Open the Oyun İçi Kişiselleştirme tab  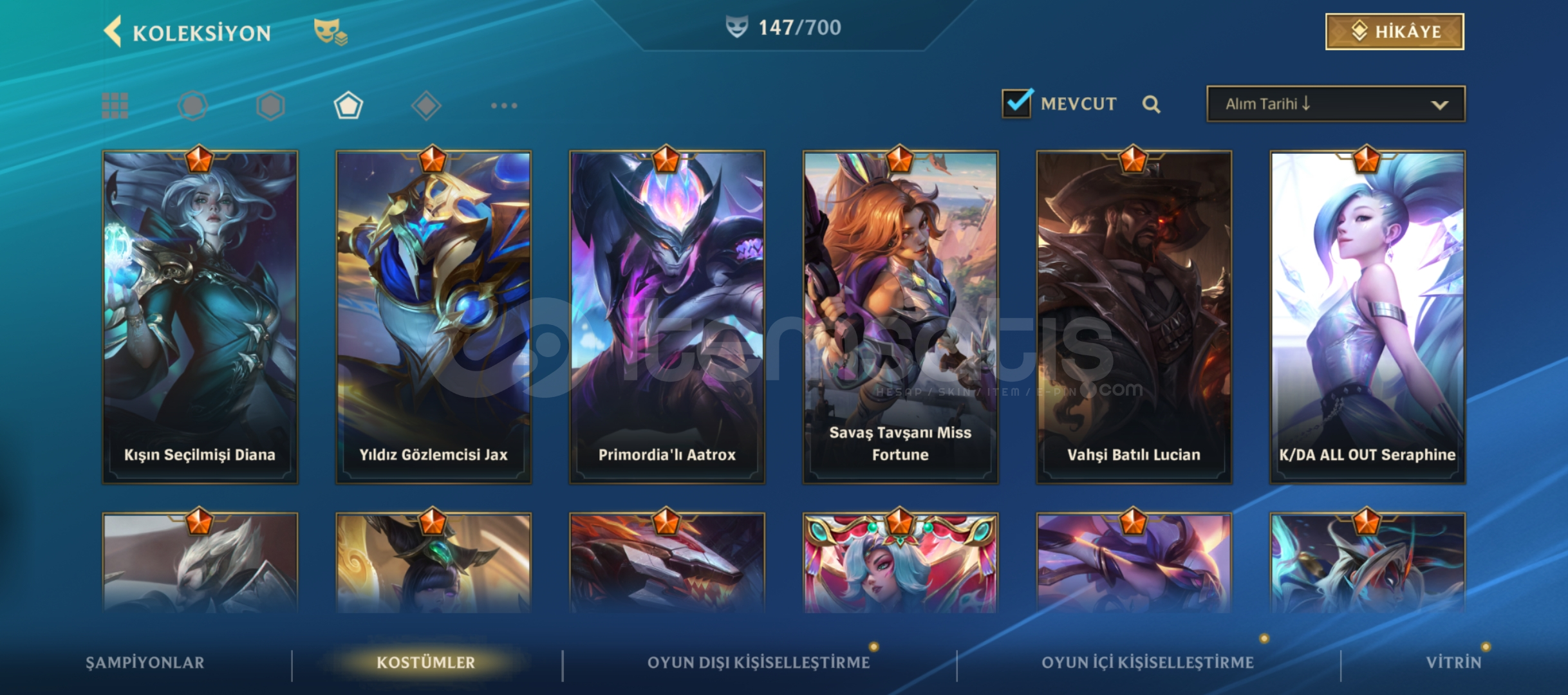(1148, 662)
